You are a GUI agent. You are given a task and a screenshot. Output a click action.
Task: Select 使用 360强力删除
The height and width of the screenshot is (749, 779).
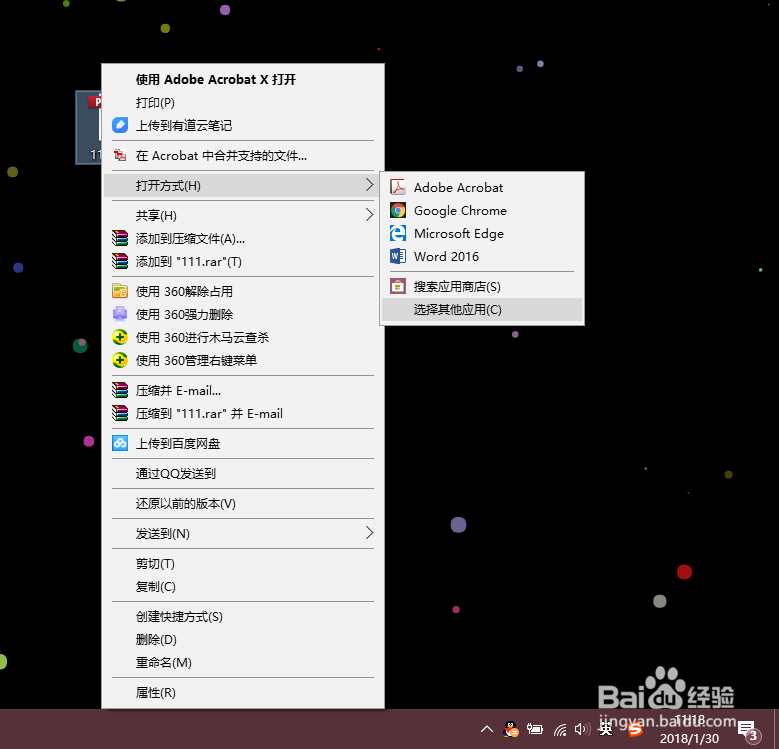pyautogui.click(x=243, y=314)
